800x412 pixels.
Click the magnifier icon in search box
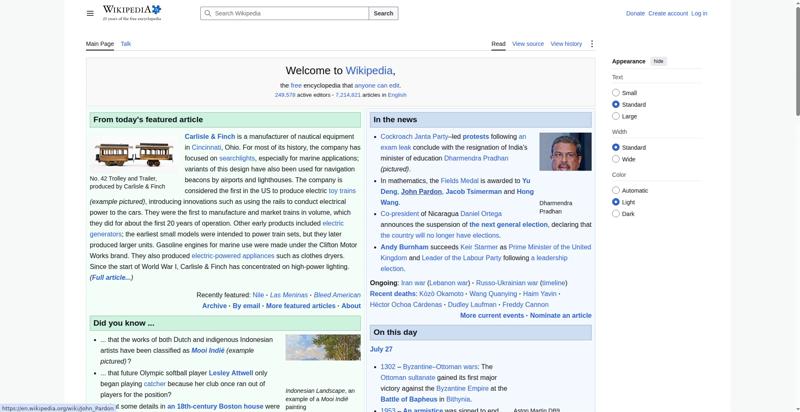208,13
